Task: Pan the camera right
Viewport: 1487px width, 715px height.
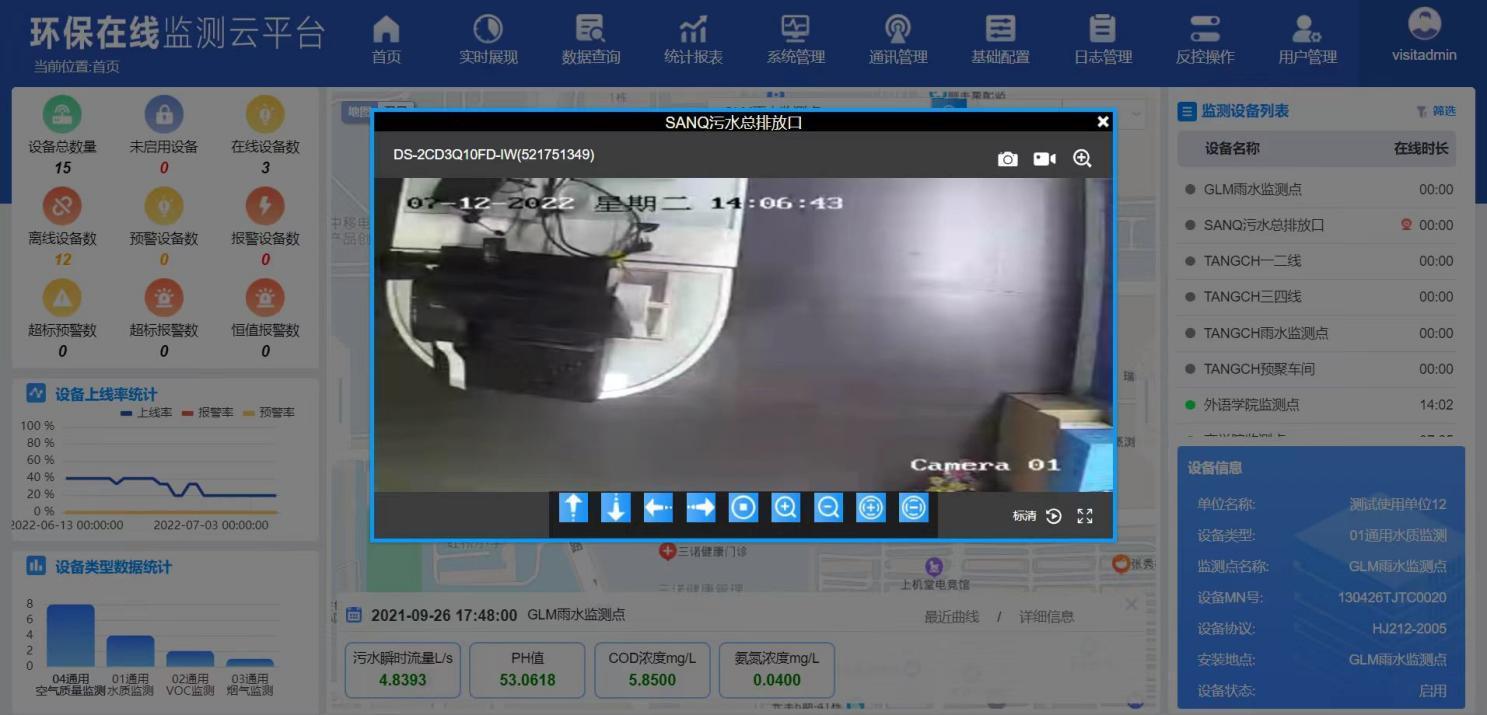Action: (x=701, y=508)
